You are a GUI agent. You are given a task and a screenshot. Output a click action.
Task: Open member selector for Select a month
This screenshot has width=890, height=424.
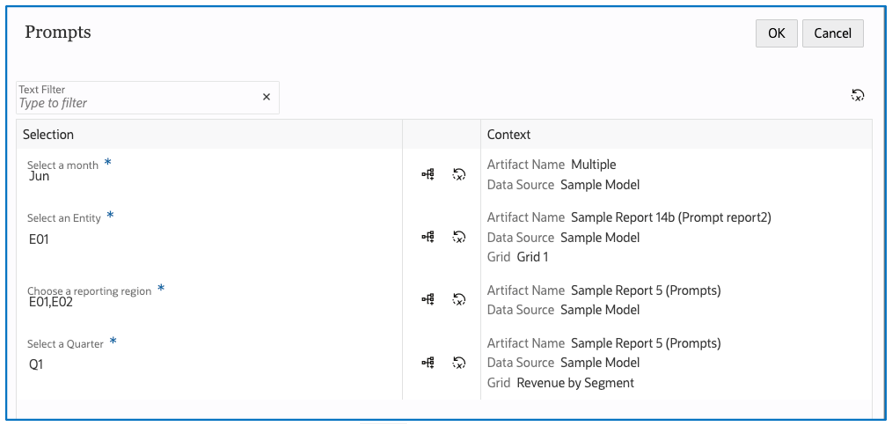coord(428,175)
